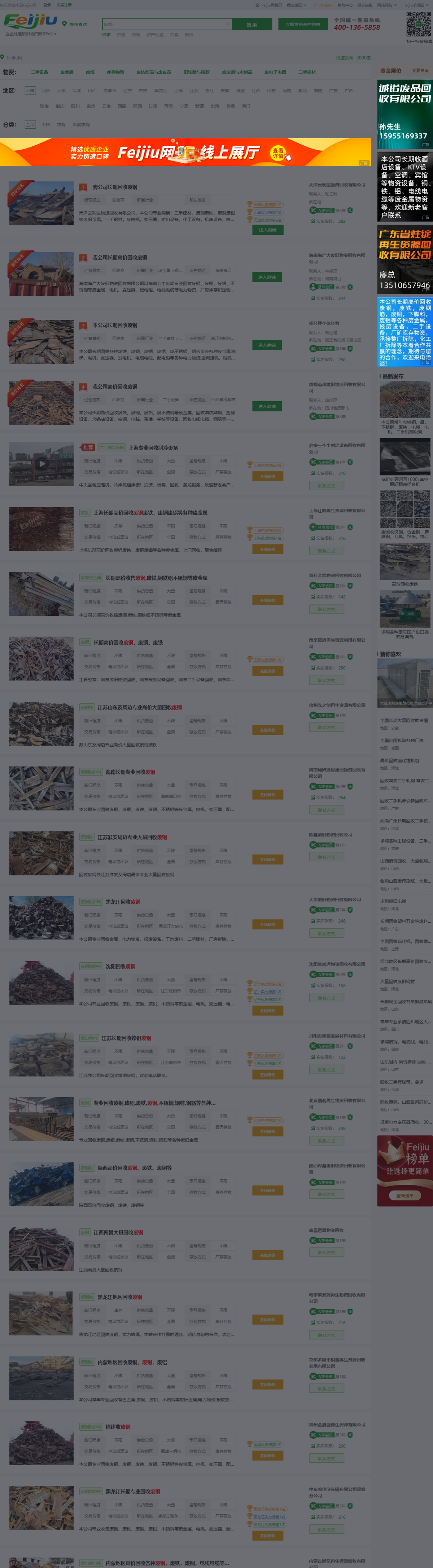Screen dimensions: 433x1568
Task: Select 全部 in the 分类 filter row
Action: point(30,124)
